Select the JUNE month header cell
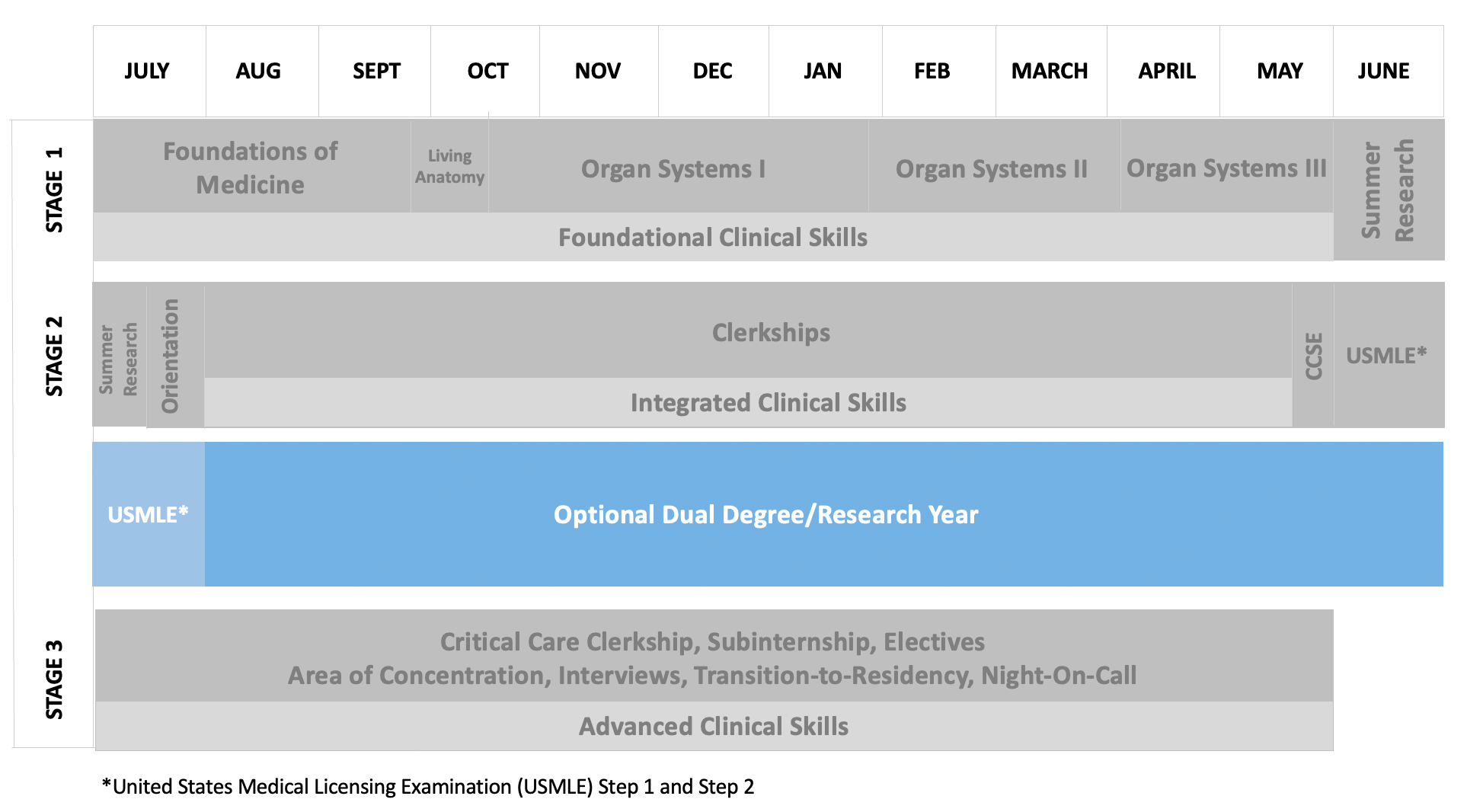This screenshot has width=1467, height=812. coord(1385,71)
